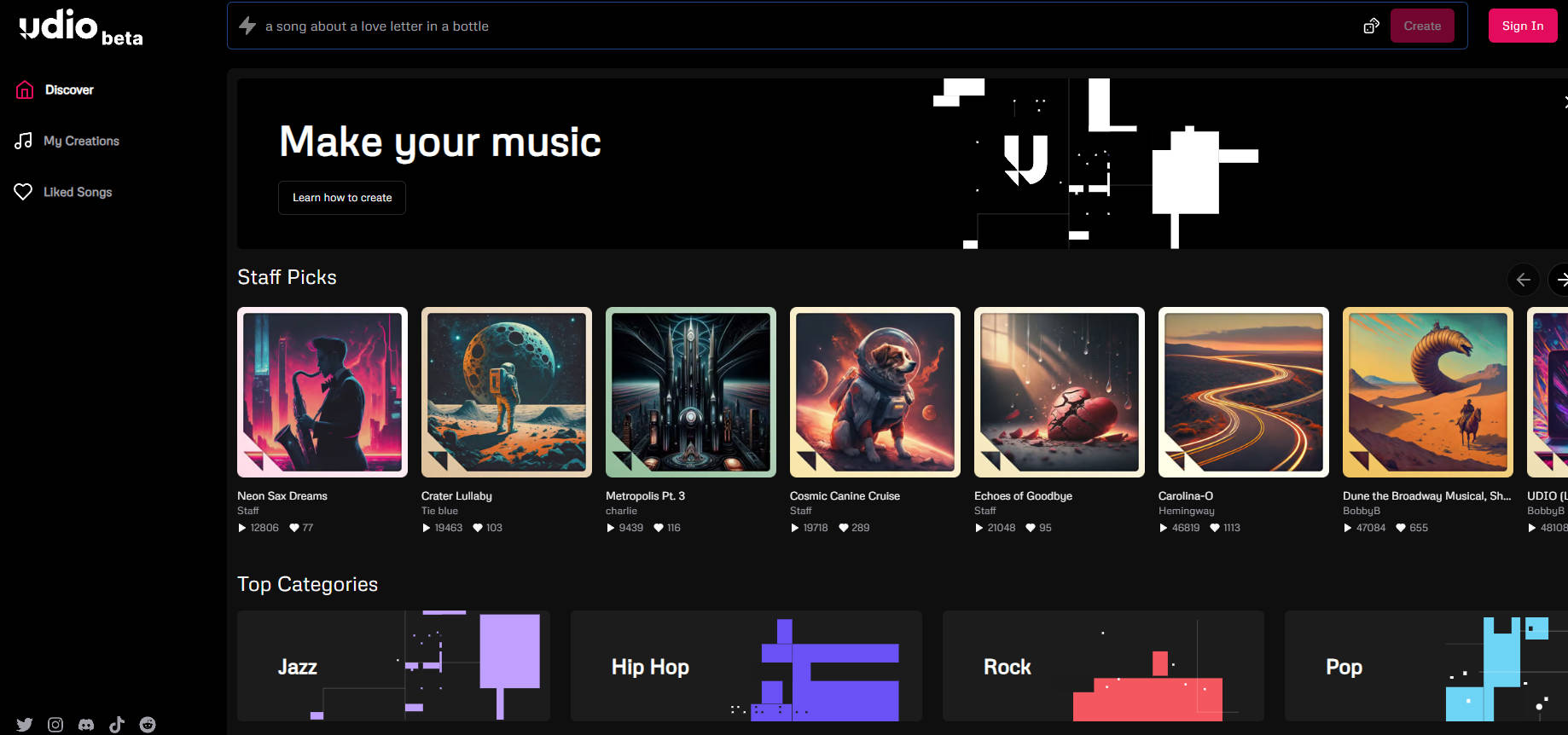
Task: Open the Reddit social icon
Action: [x=148, y=725]
